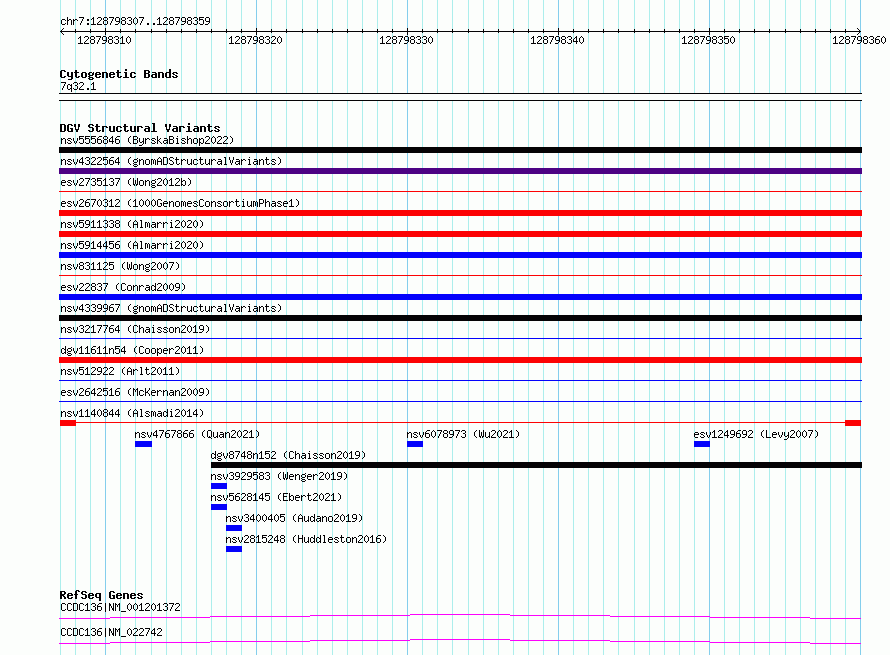Open the esv22837 (Conrad2009) variant label
The width and height of the screenshot is (890, 655).
(123, 287)
